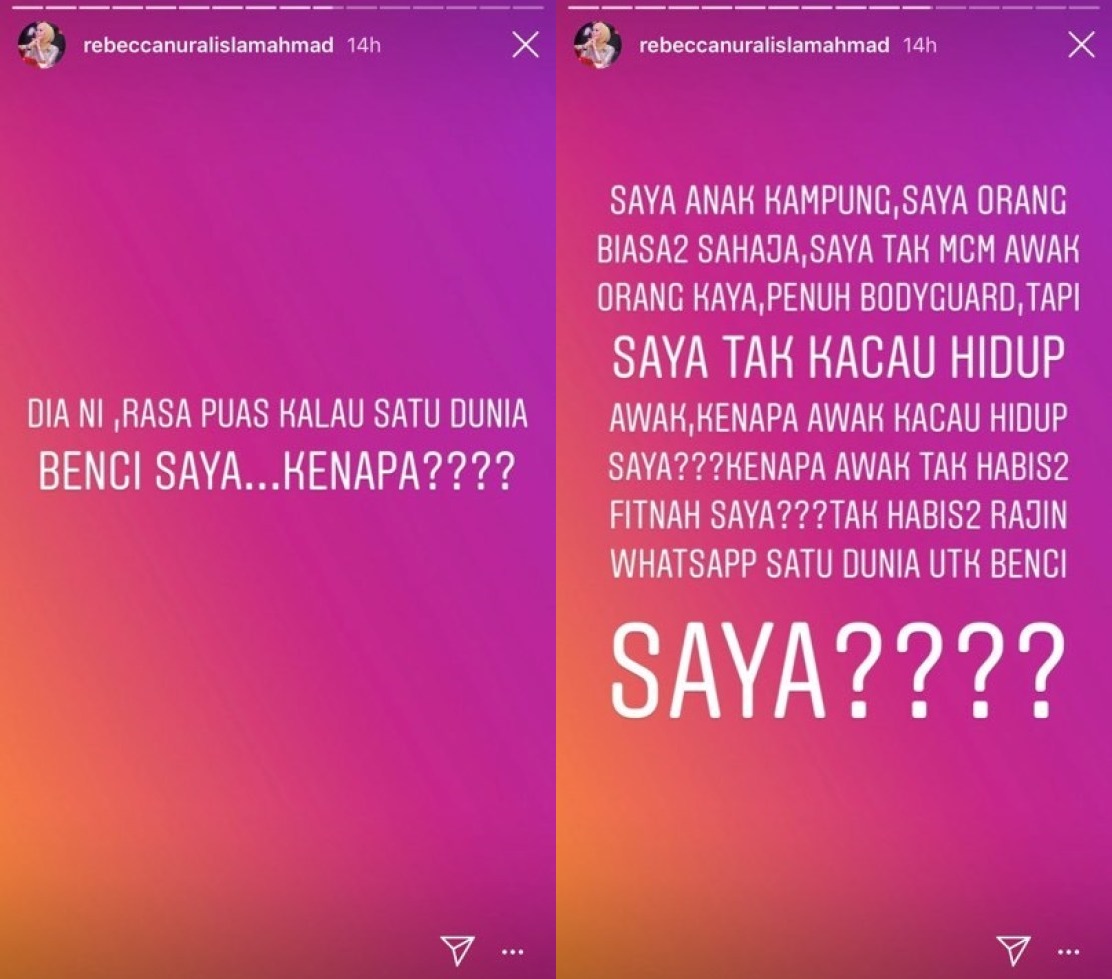This screenshot has width=1112, height=979.
Task: Open profile picture on the right story
Action: coord(597,45)
